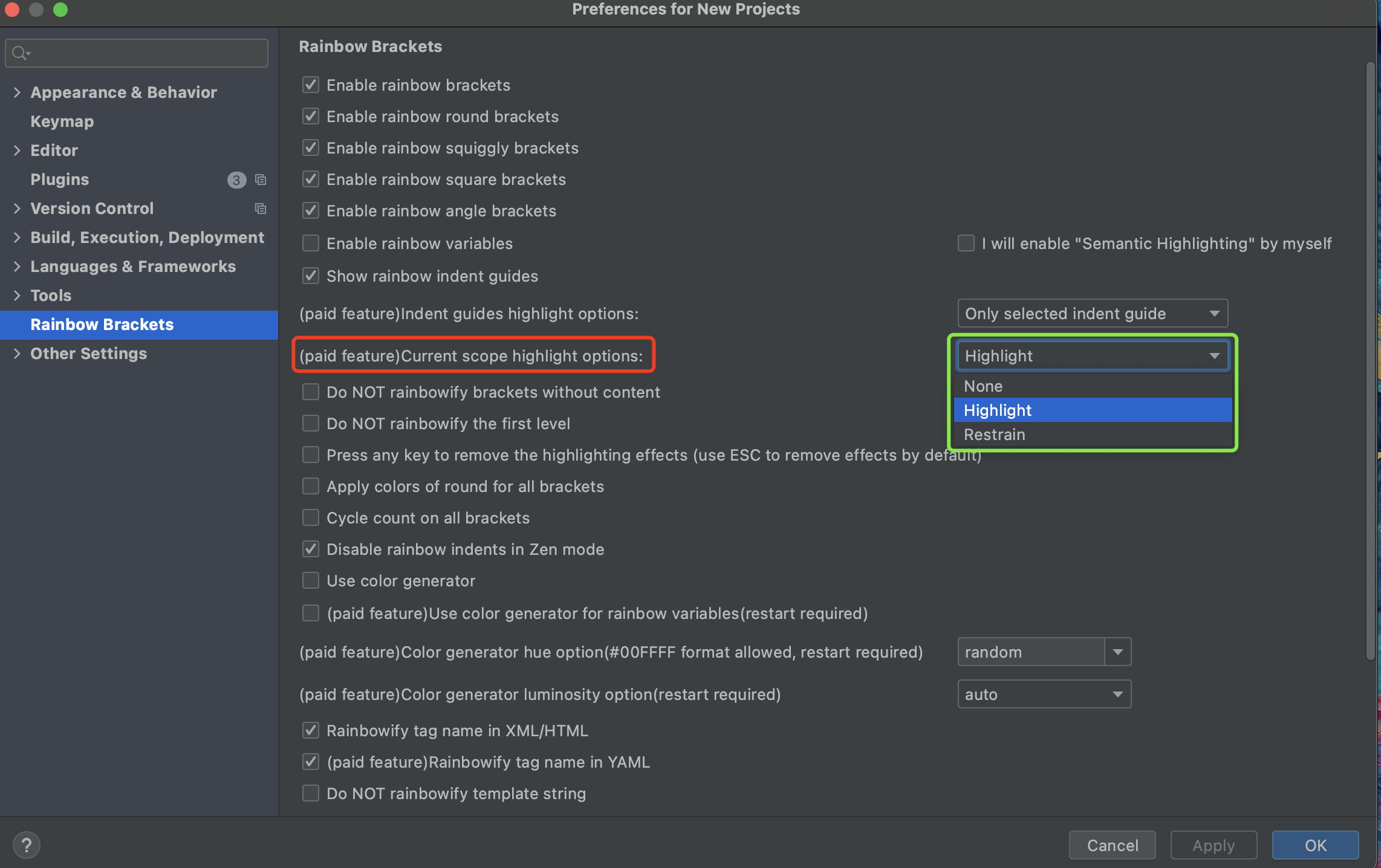The image size is (1381, 868).
Task: Enable rainbow variables checkbox
Action: pos(311,244)
